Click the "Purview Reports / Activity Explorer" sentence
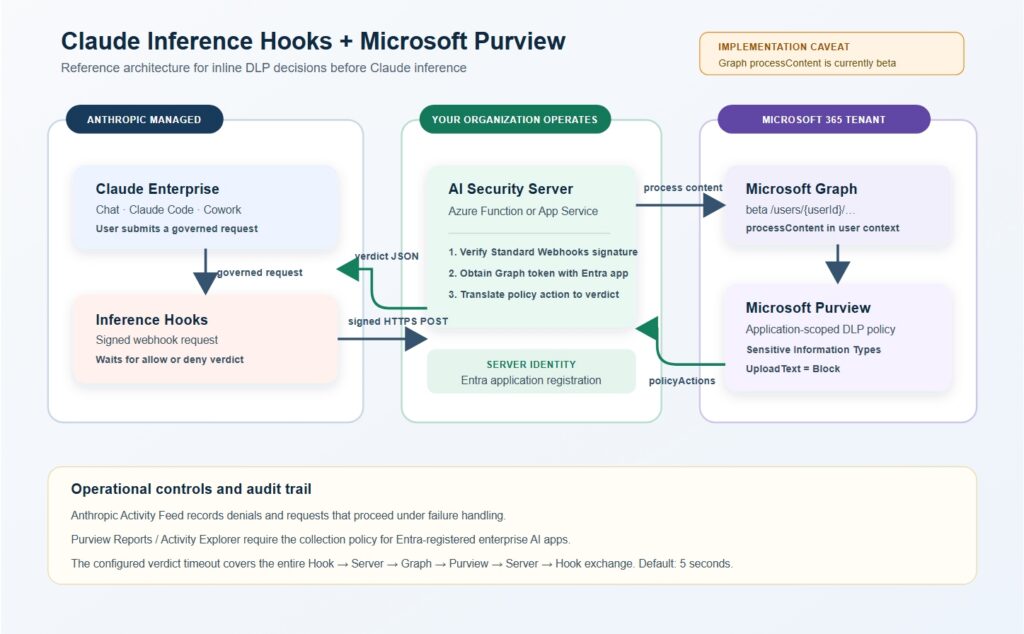1024x634 pixels. [x=321, y=539]
